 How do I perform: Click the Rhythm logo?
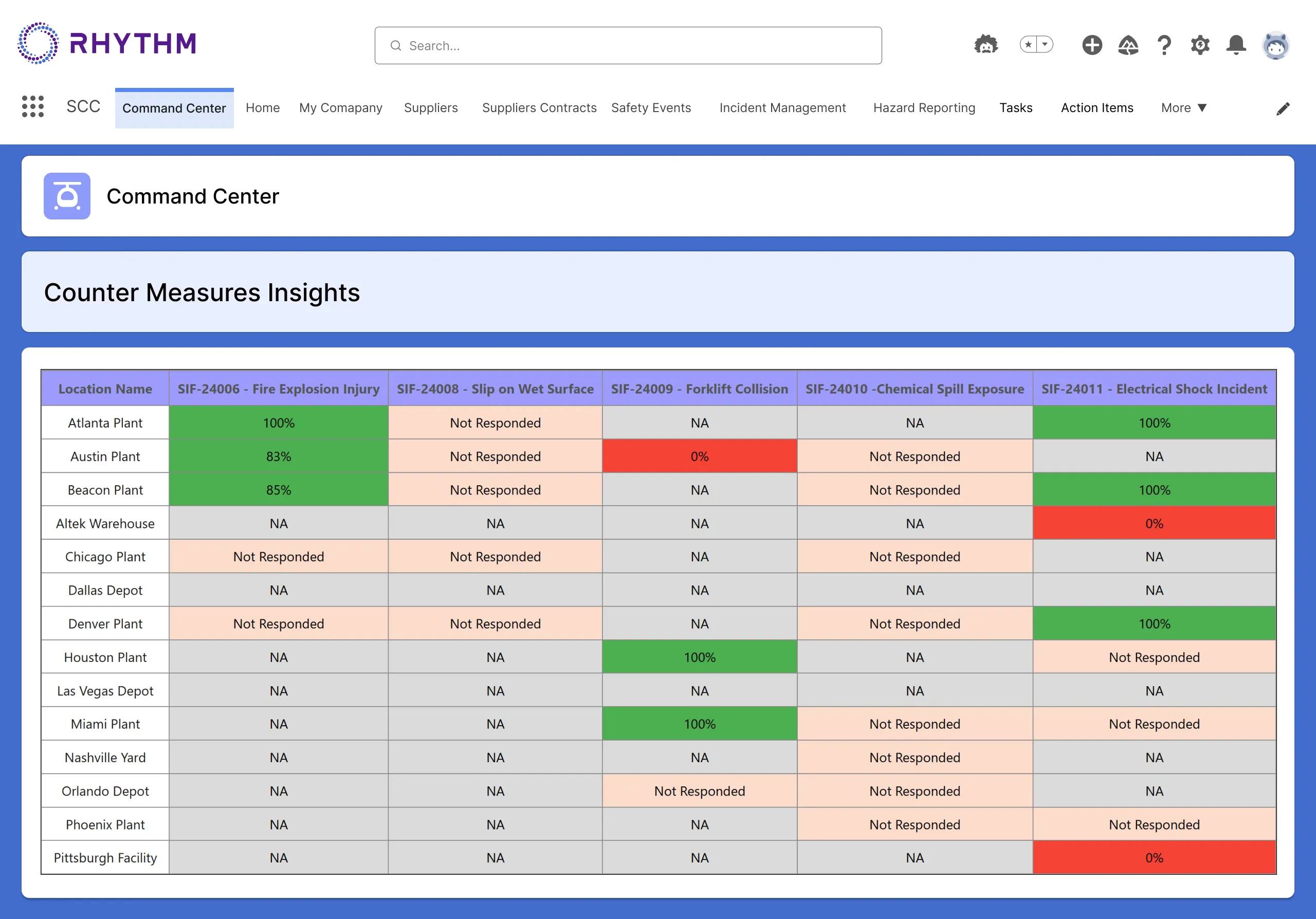(107, 44)
